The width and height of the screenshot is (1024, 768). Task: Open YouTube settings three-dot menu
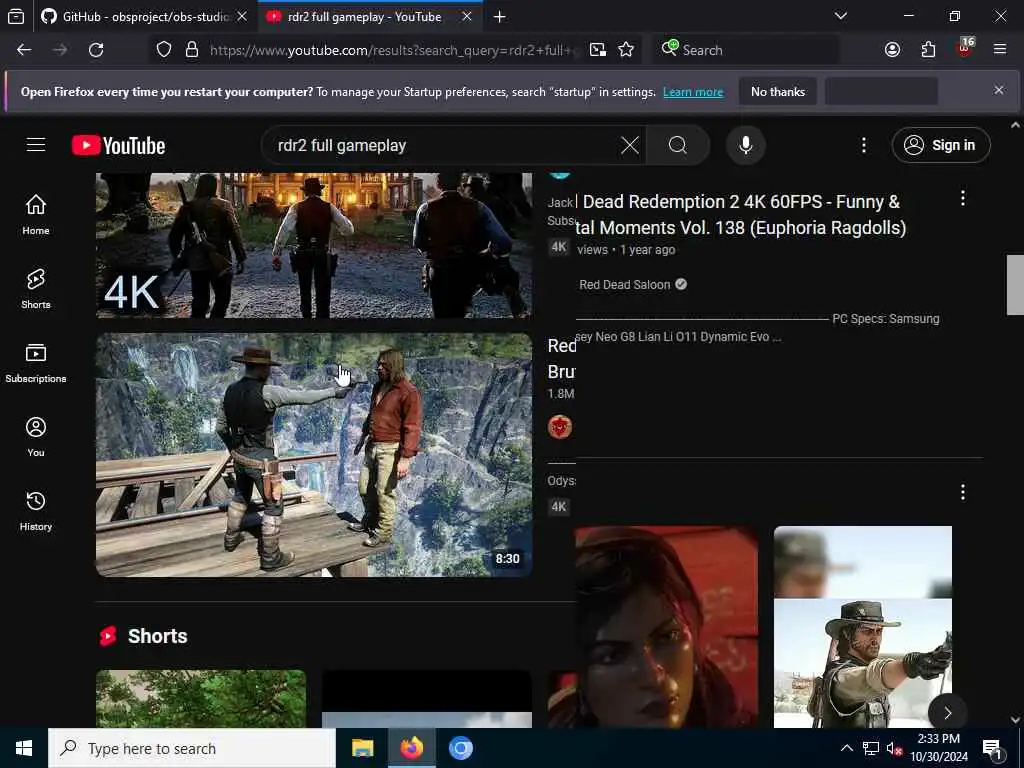click(x=863, y=145)
